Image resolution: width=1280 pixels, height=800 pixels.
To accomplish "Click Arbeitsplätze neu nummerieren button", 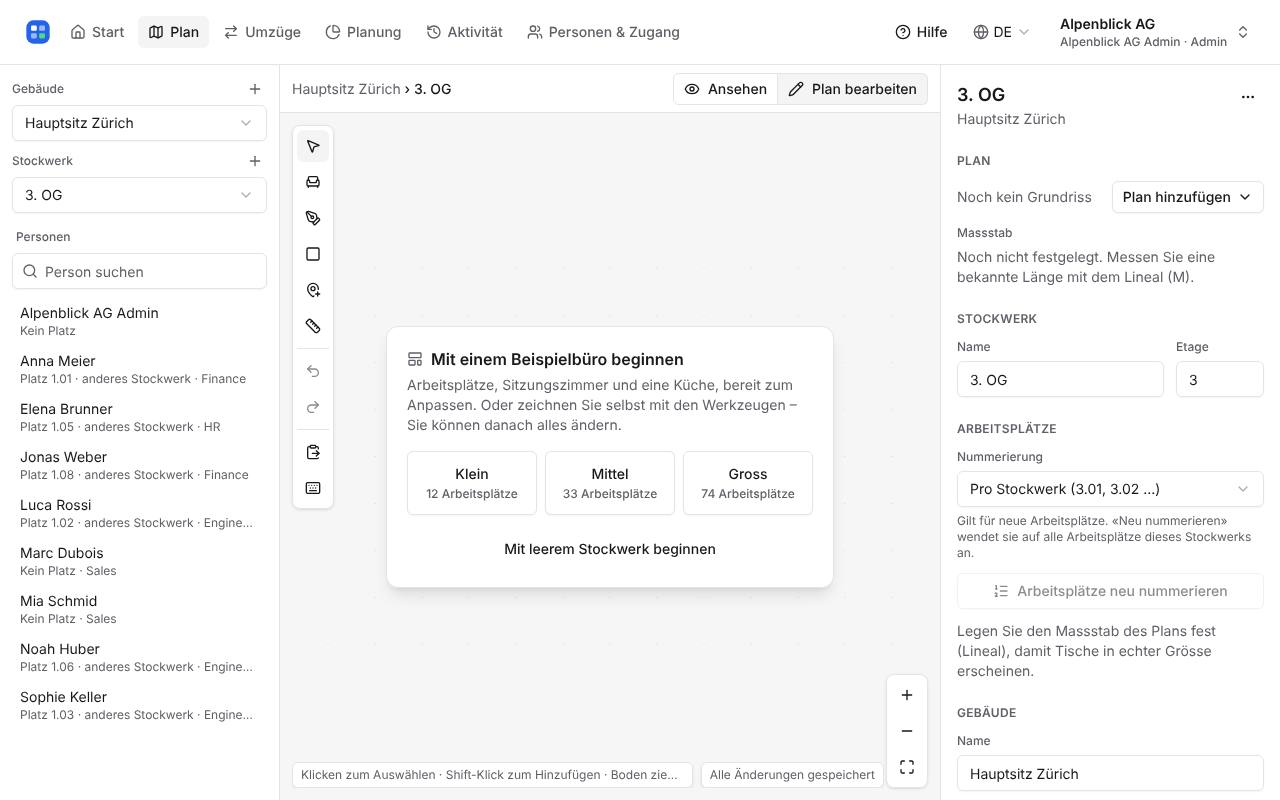I will (x=1110, y=591).
